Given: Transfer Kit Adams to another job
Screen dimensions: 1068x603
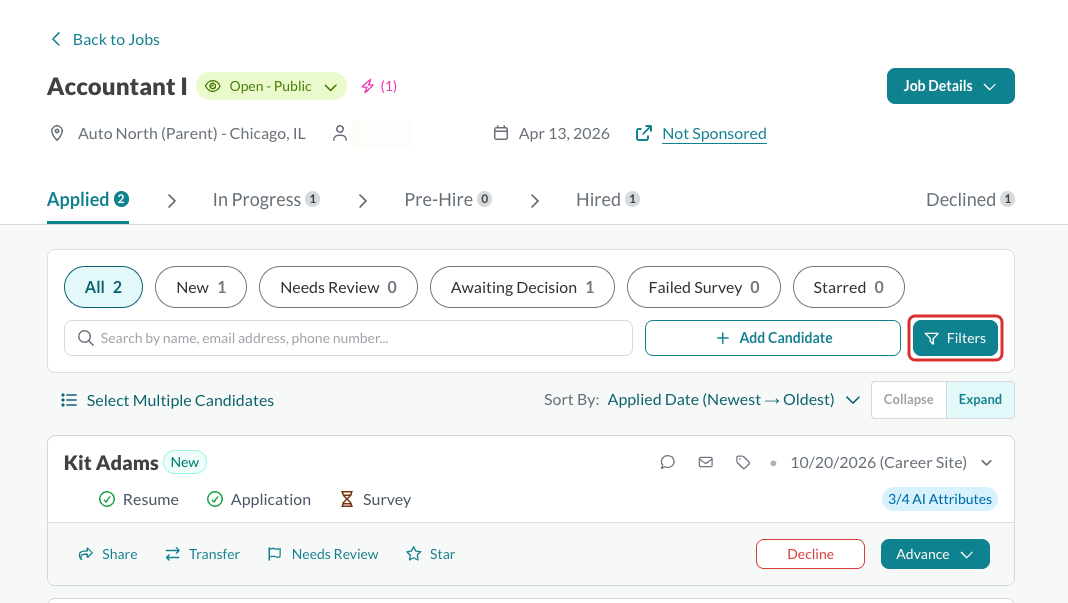Looking at the screenshot, I should pyautogui.click(x=202, y=554).
